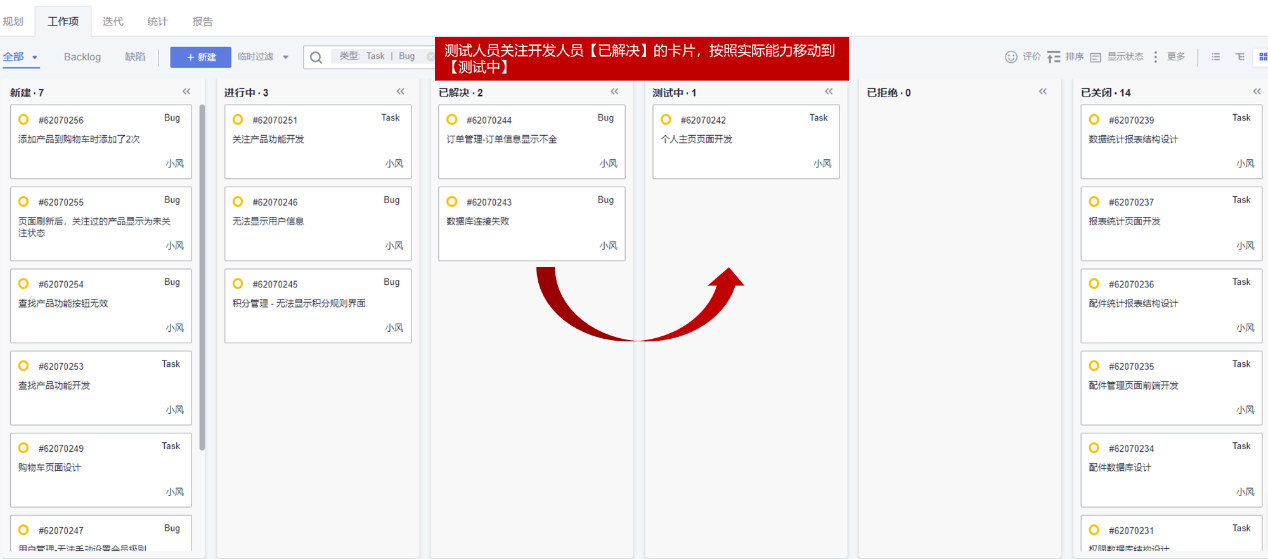Screen dimensions: 1268x559
Task: Click status circle of card #62070247
Action: [23, 529]
